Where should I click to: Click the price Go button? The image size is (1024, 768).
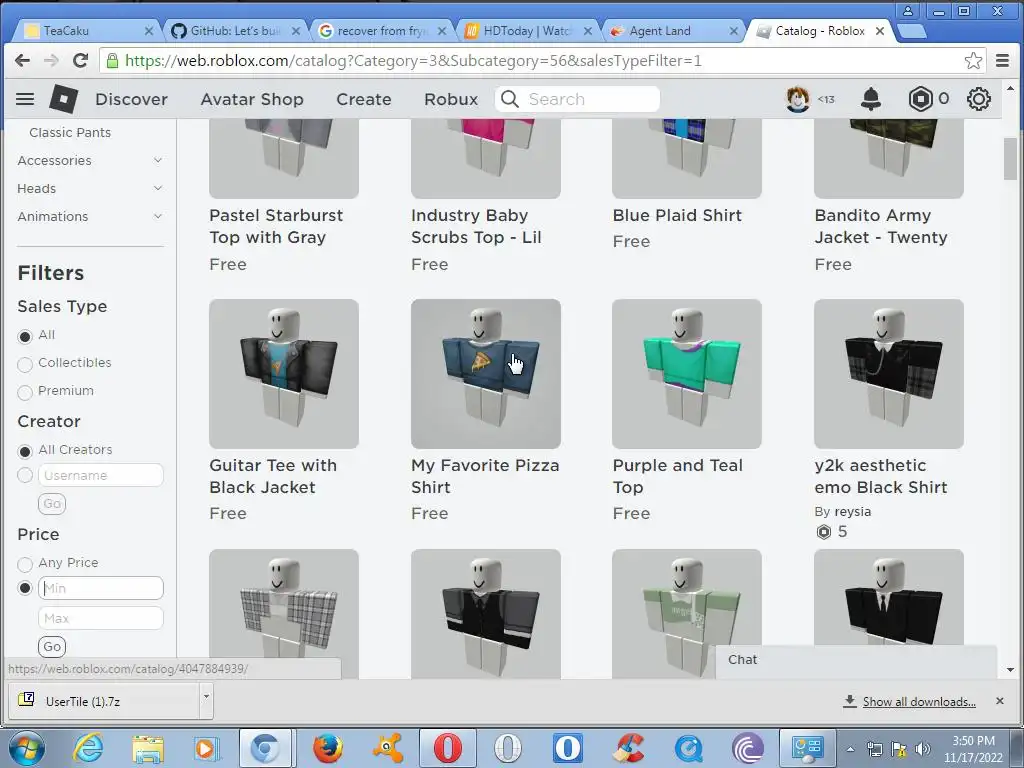point(52,647)
